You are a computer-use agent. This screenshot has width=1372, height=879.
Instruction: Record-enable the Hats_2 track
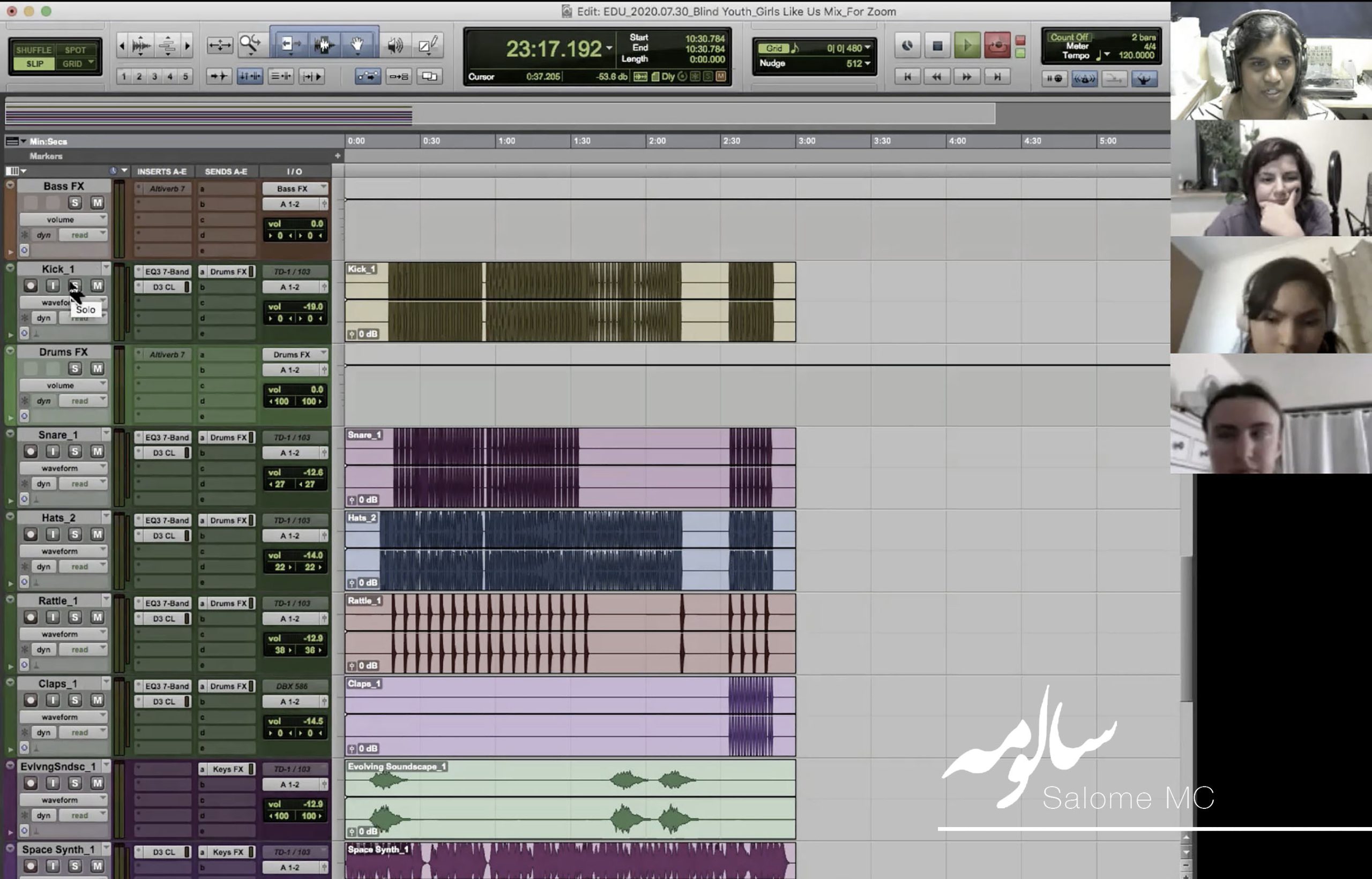pyautogui.click(x=30, y=534)
